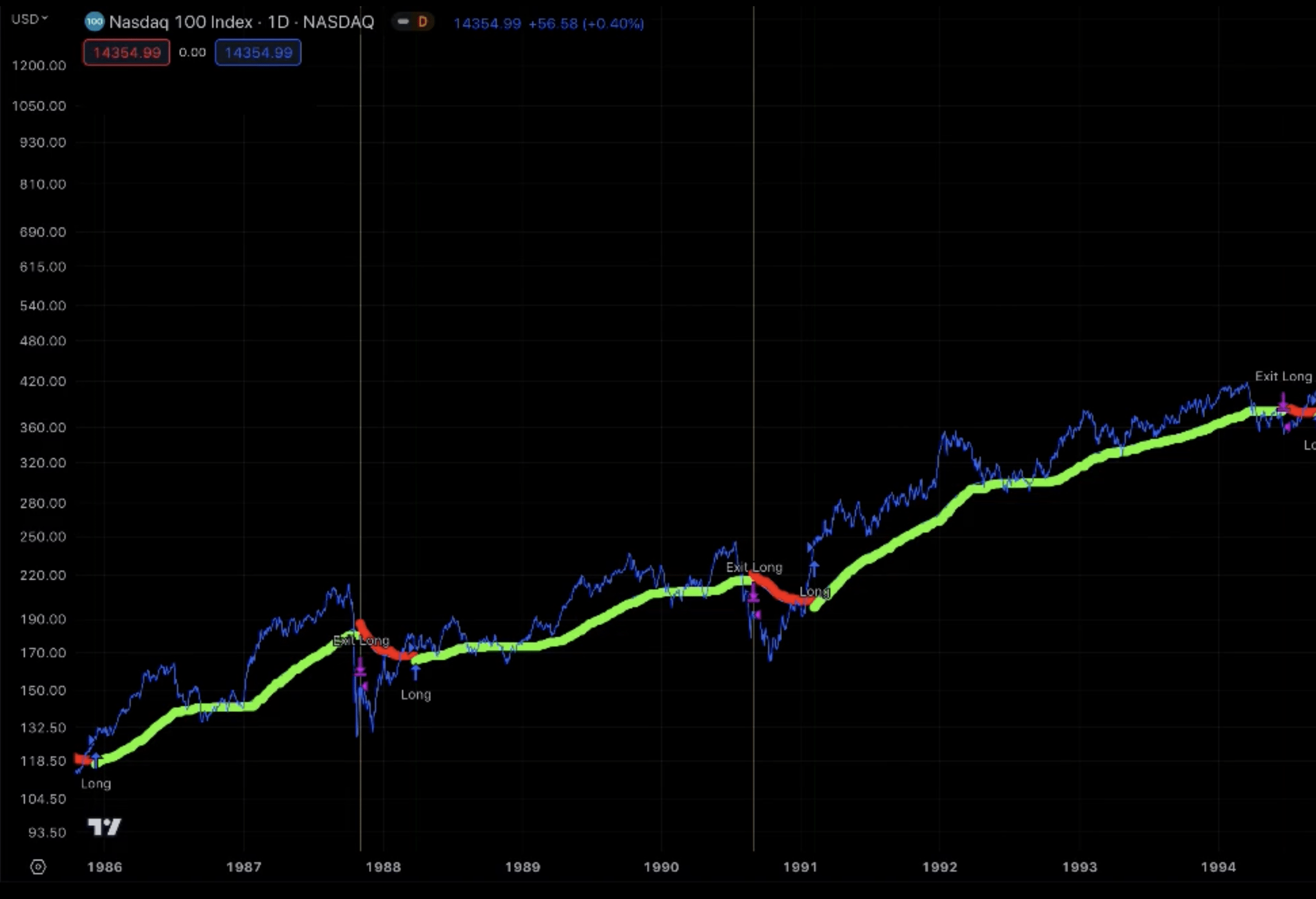
Task: Click the 1993 label on time axis
Action: pos(1080,867)
